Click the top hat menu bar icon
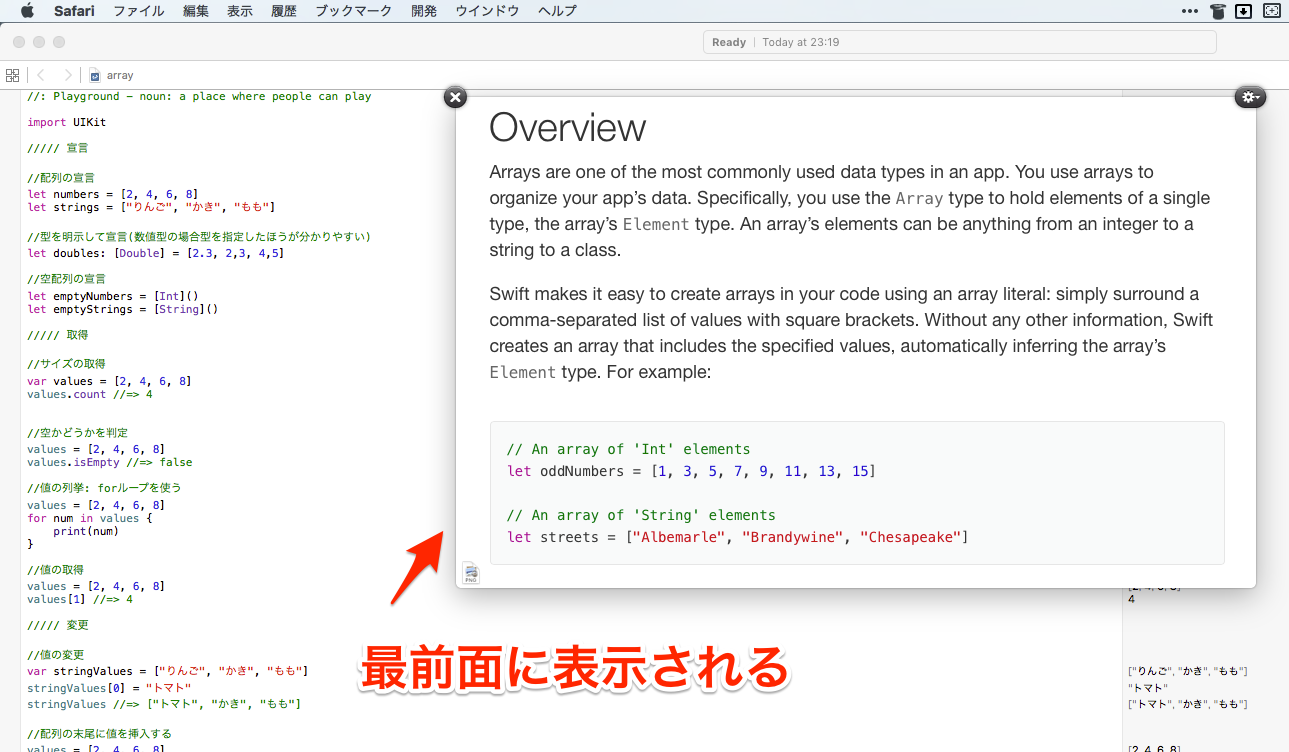1289x752 pixels. (x=1217, y=11)
